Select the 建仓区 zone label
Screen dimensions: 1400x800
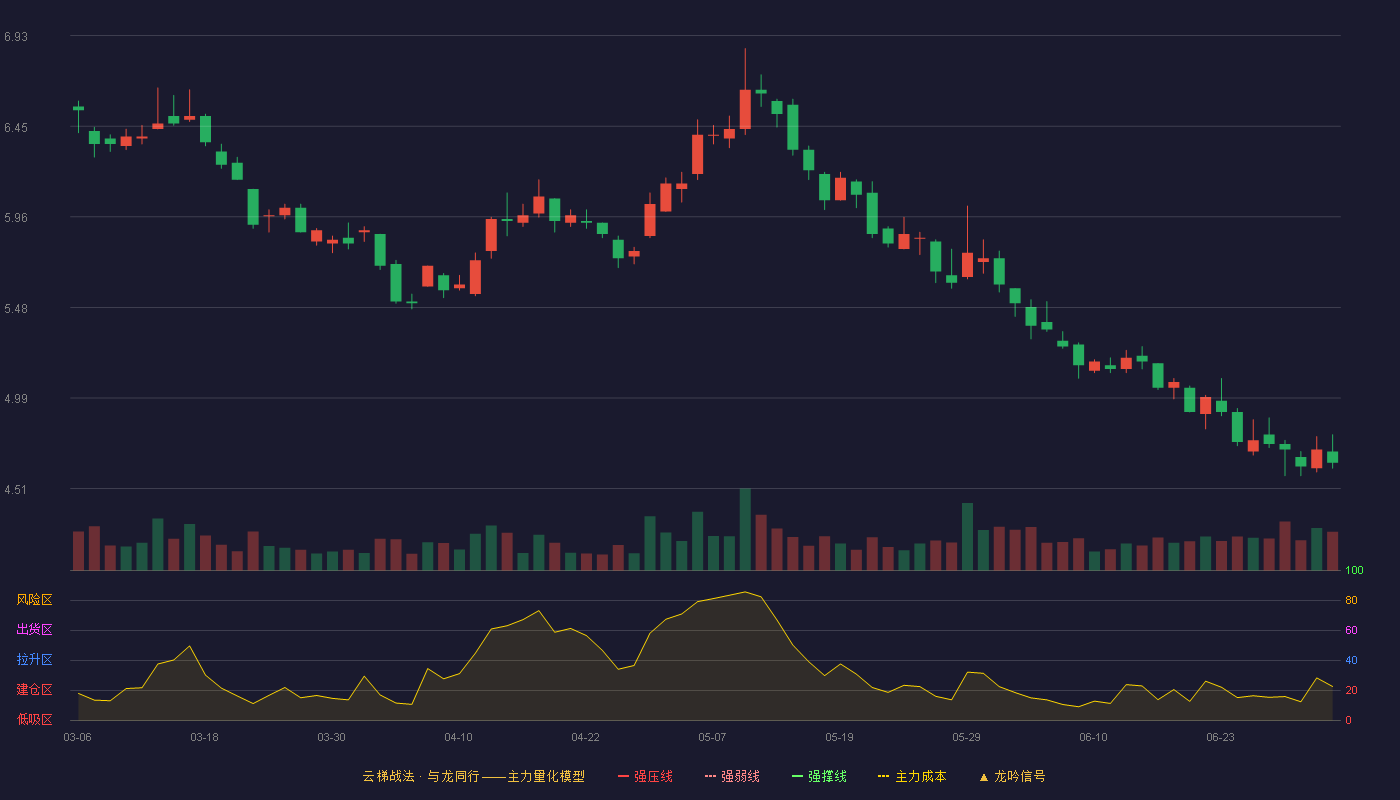point(34,690)
